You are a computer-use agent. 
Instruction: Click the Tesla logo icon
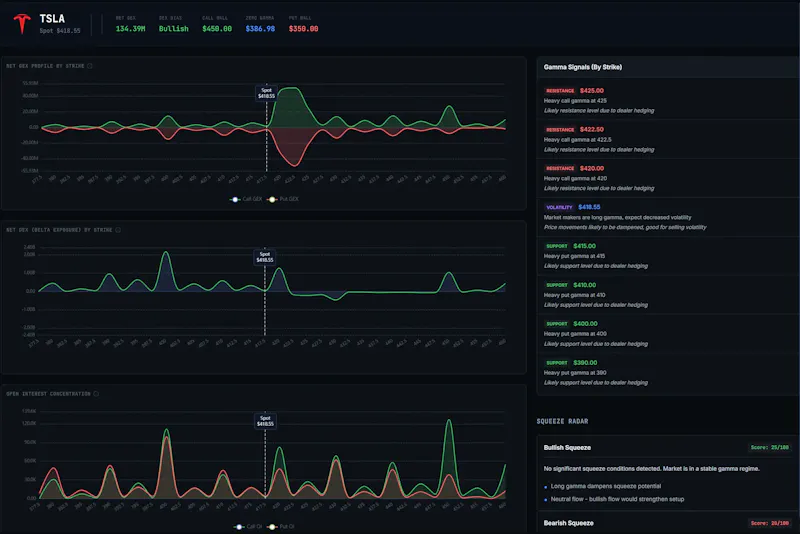[x=22, y=23]
